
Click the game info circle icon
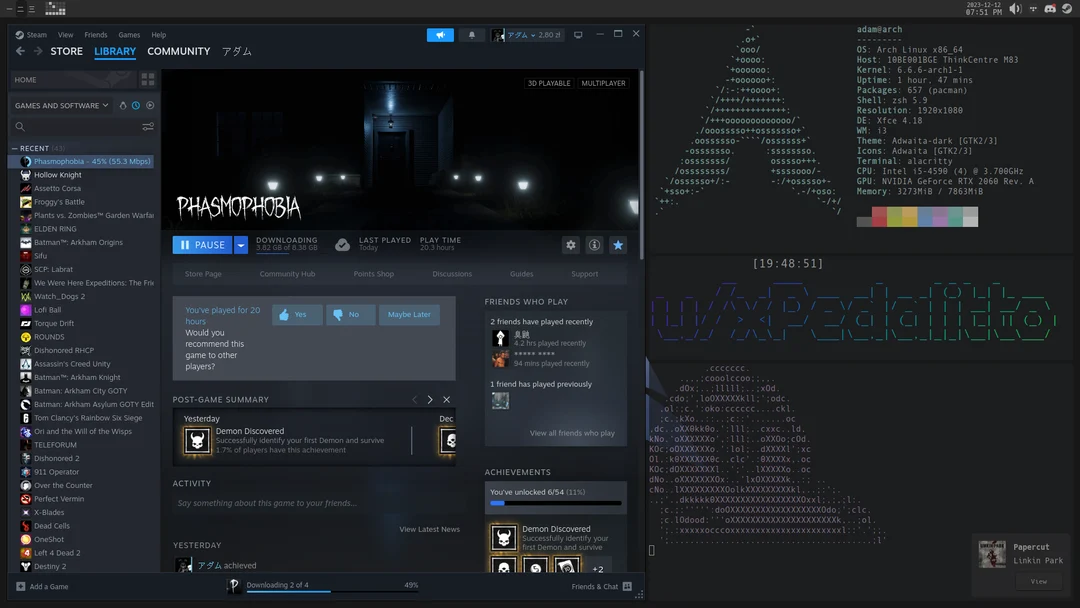point(594,244)
